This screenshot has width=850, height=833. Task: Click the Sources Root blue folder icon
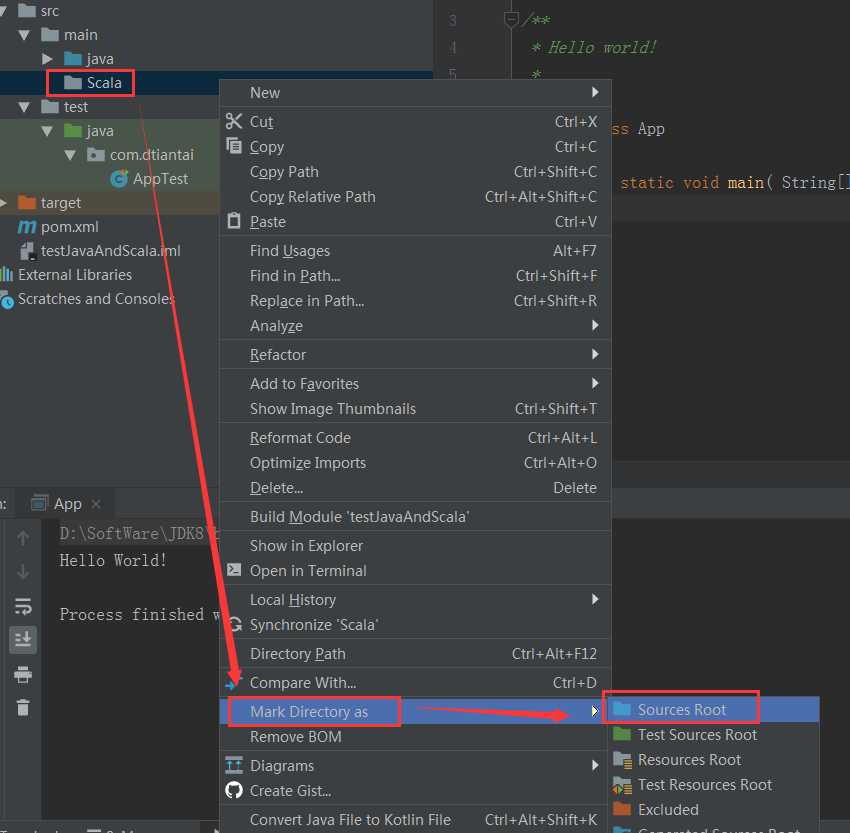(622, 709)
